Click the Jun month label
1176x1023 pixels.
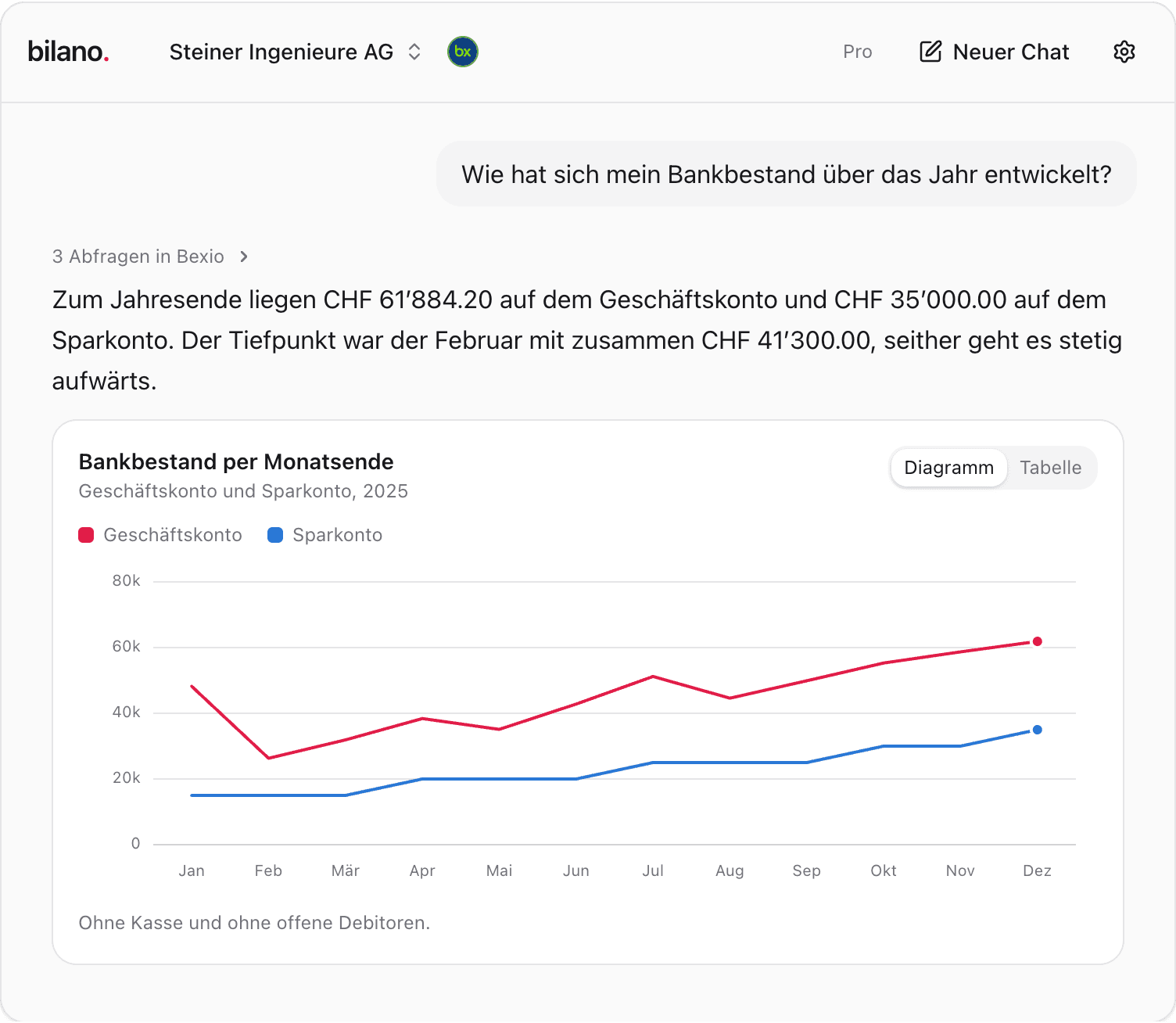point(576,870)
